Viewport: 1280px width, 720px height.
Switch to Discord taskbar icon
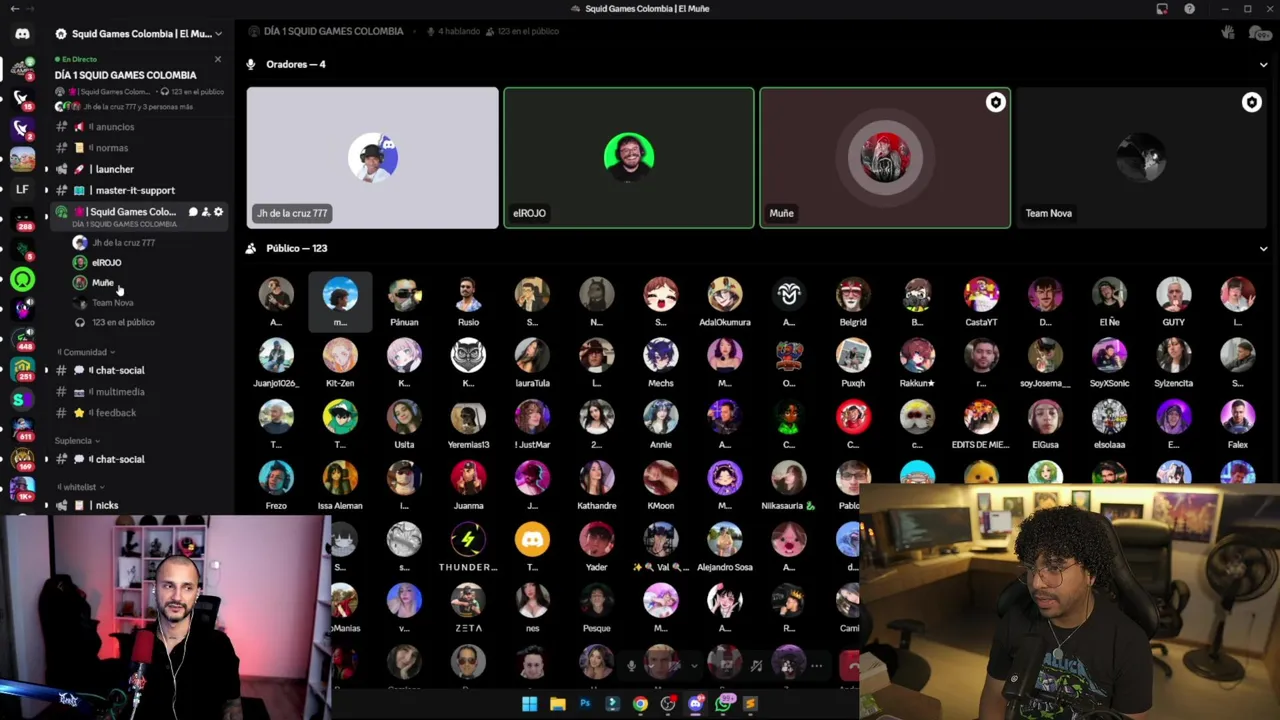pos(696,704)
